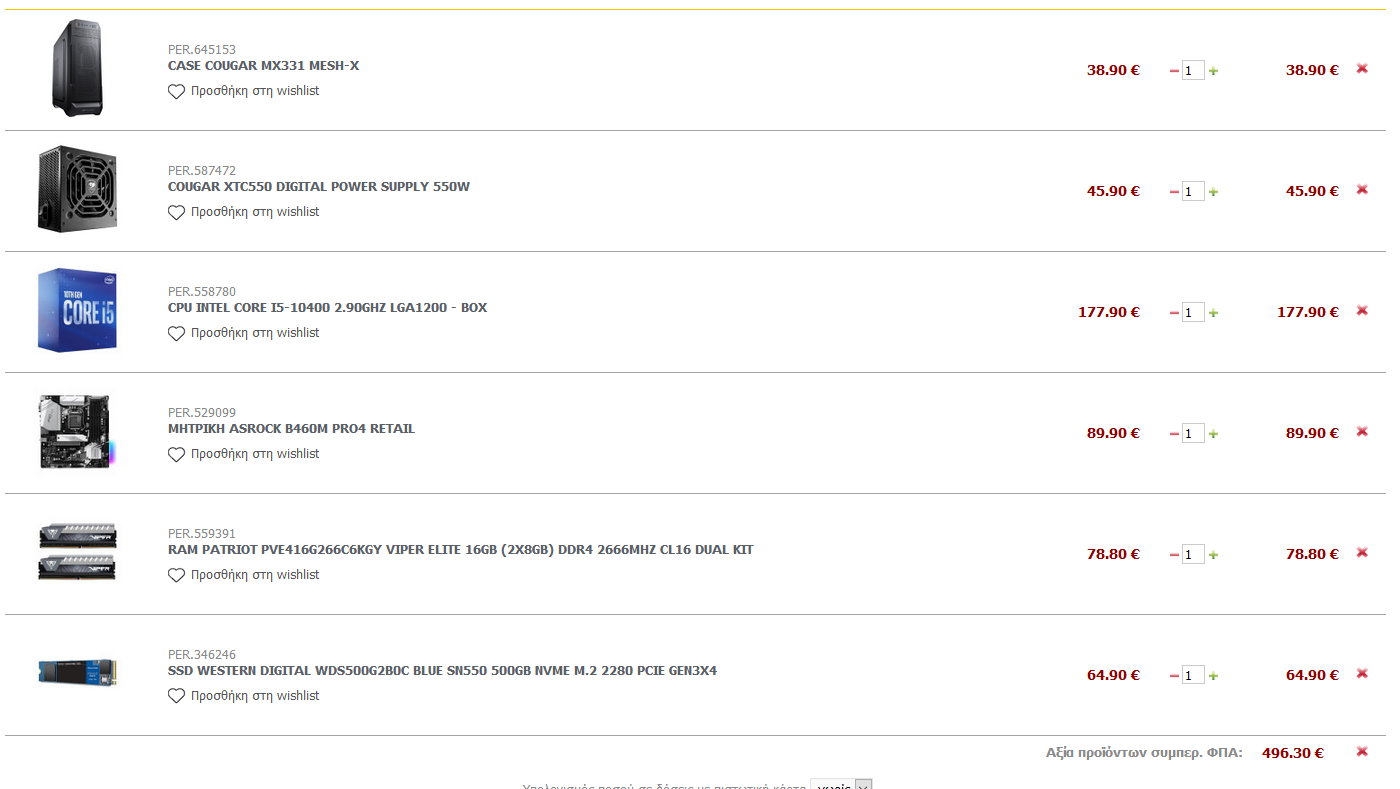Viewport: 1400px width, 789px height.
Task: Add Intel Core i5-10400 to wishlist
Action: [x=244, y=333]
